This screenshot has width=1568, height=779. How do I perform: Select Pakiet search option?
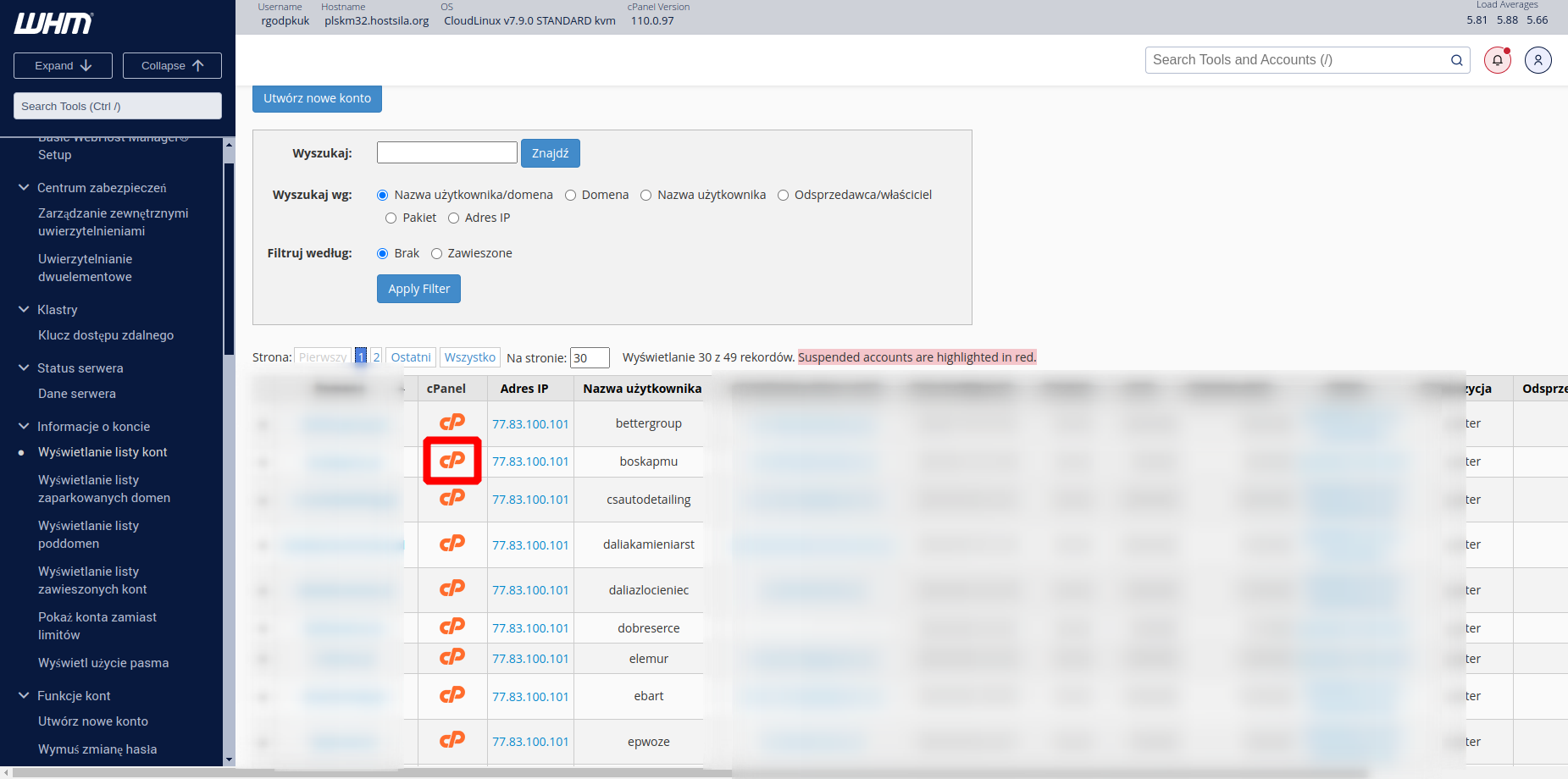[391, 218]
